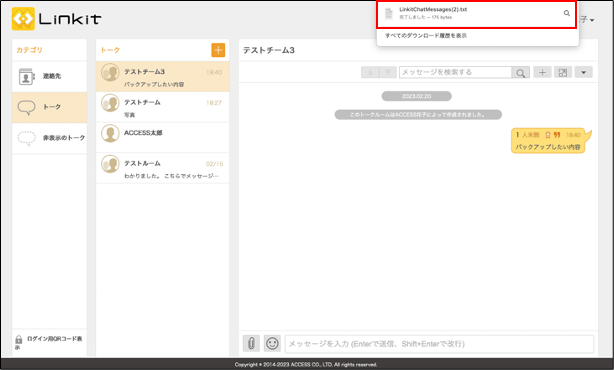Show download in folder magnifier icon

click(567, 13)
